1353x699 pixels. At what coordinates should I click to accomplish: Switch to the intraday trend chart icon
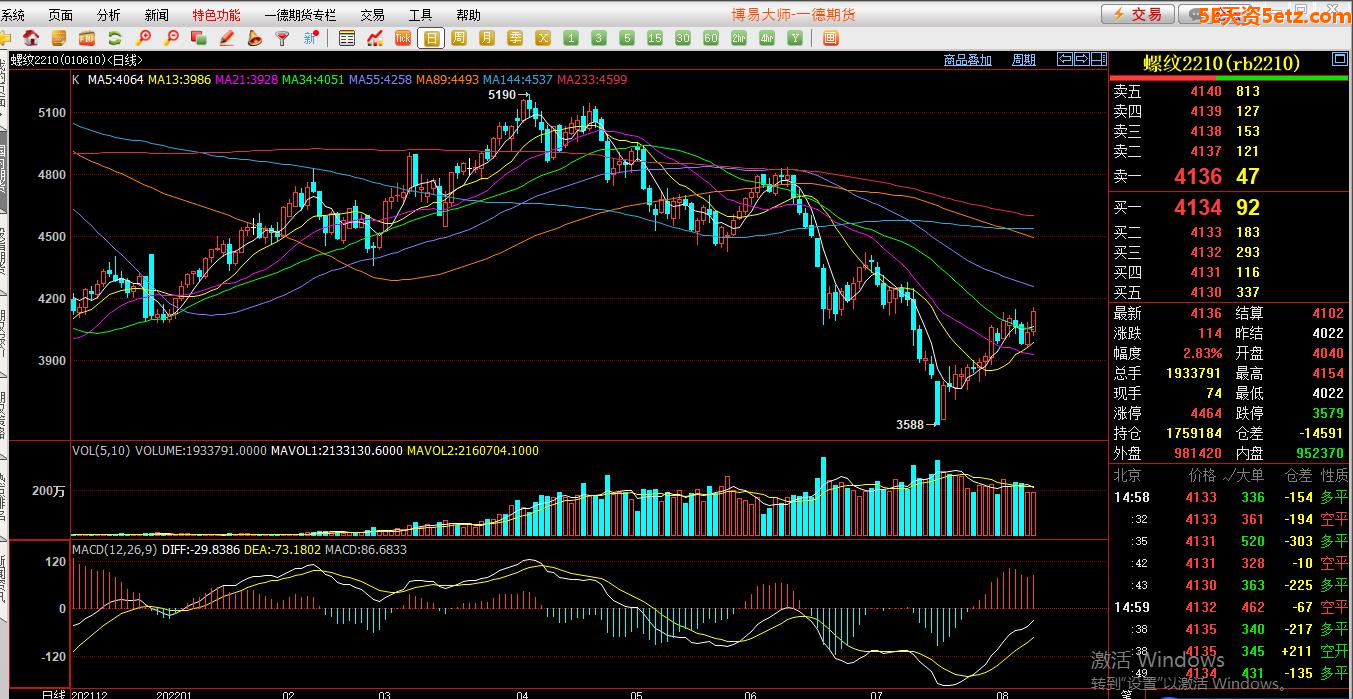pyautogui.click(x=375, y=38)
